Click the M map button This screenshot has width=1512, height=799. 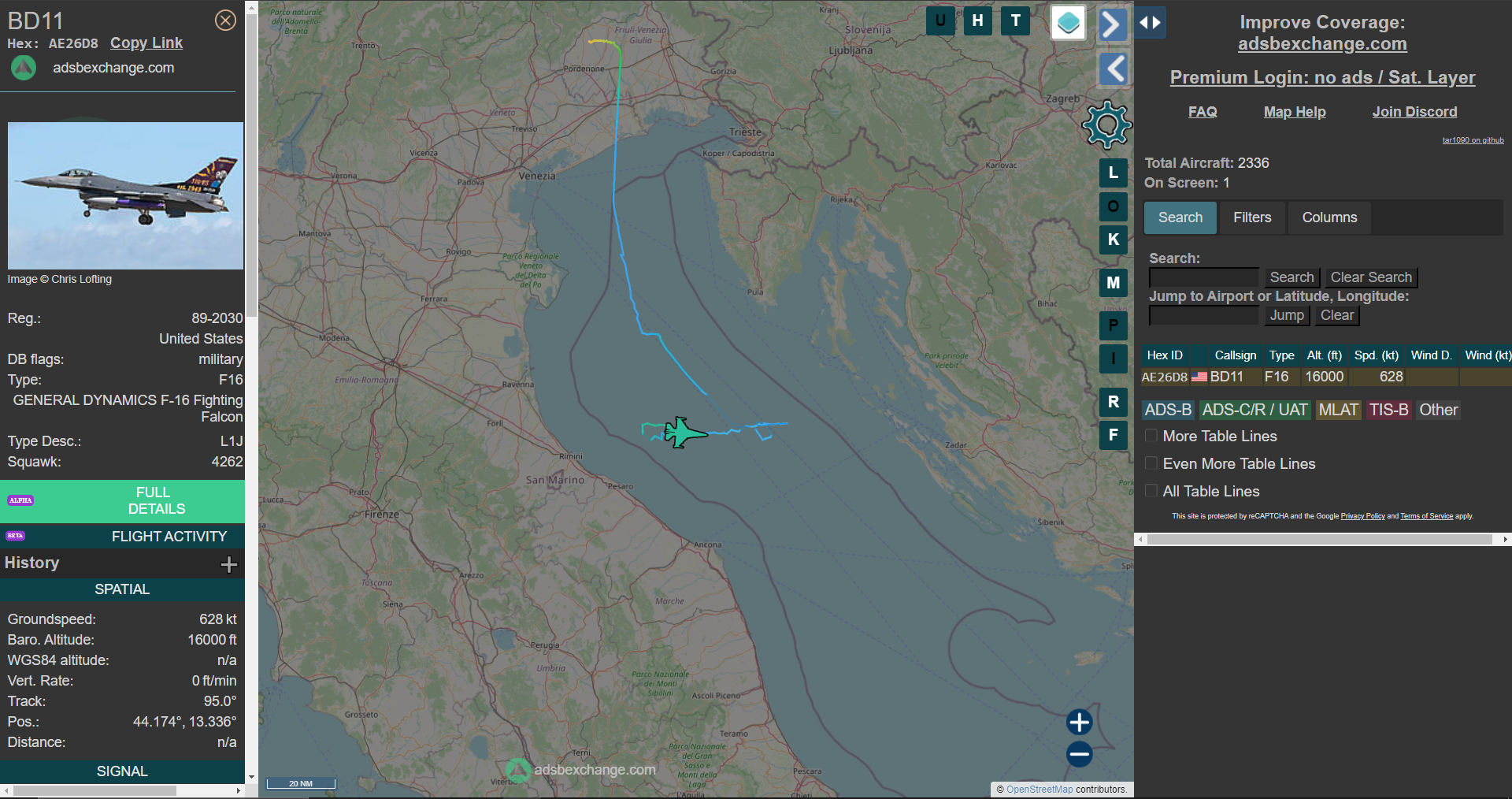[x=1113, y=282]
